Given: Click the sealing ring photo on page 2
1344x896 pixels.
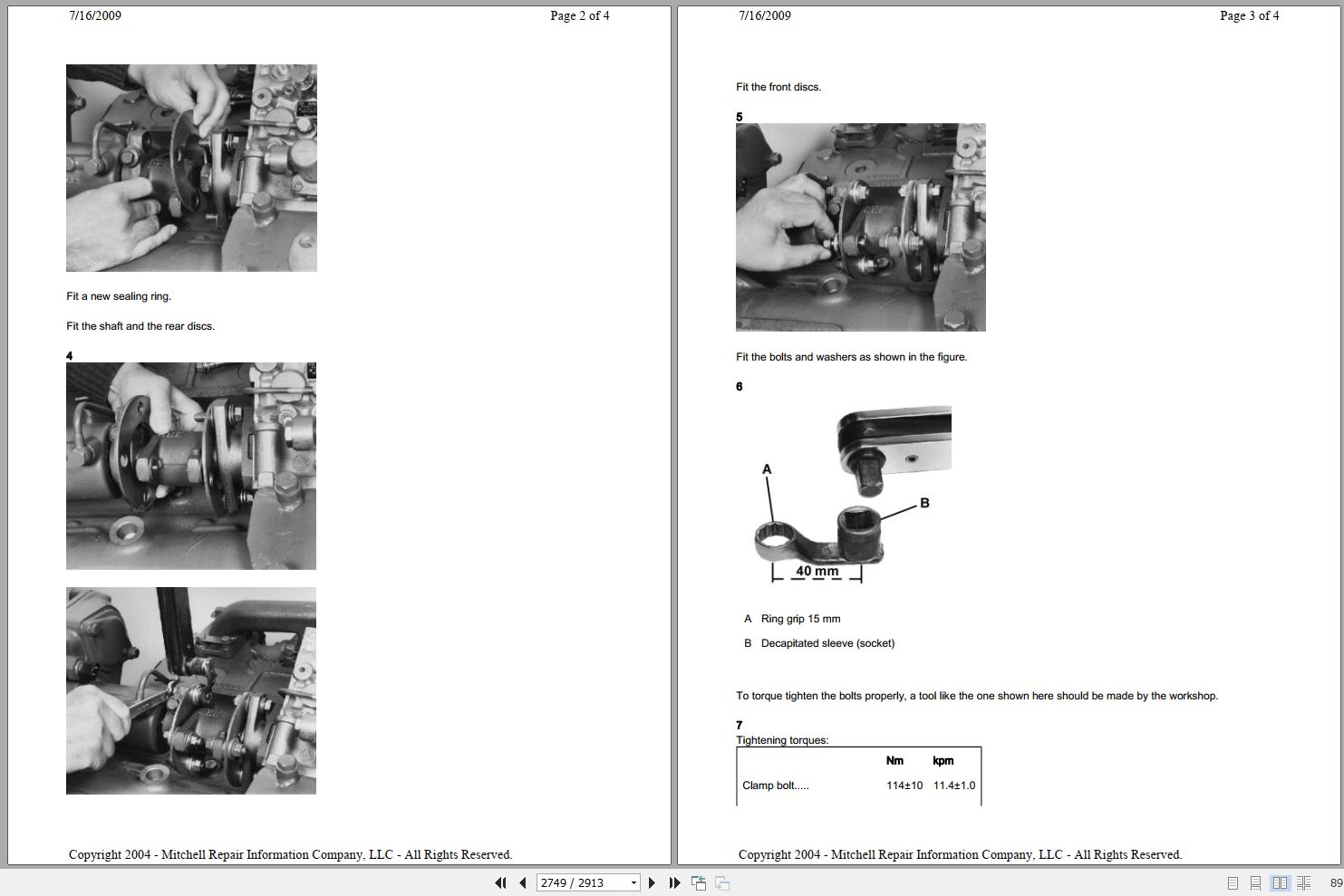Looking at the screenshot, I should tap(190, 167).
